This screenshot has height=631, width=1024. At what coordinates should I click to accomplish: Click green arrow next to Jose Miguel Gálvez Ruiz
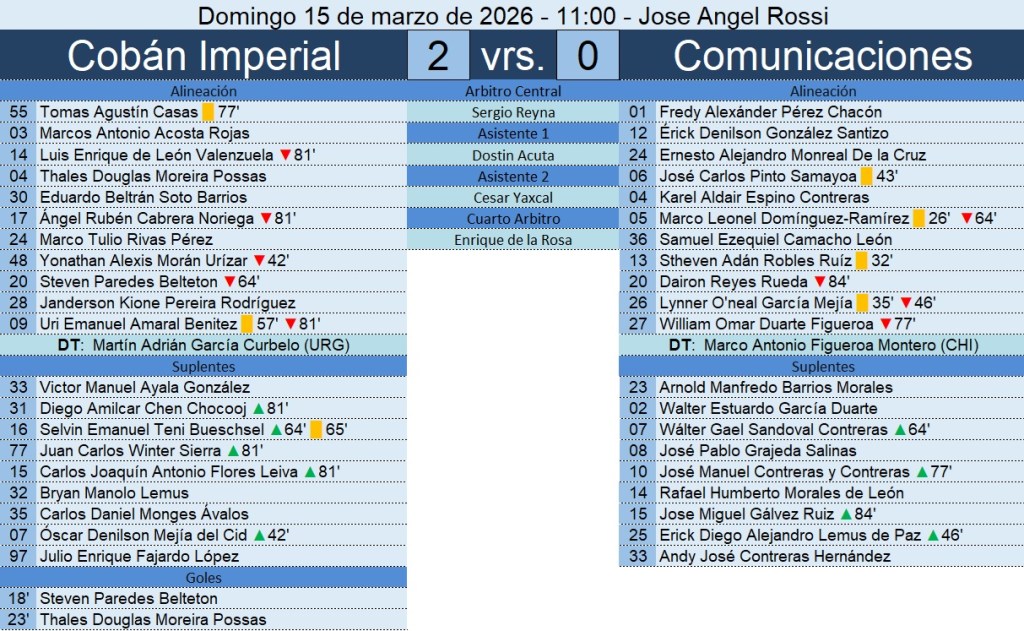coord(846,514)
